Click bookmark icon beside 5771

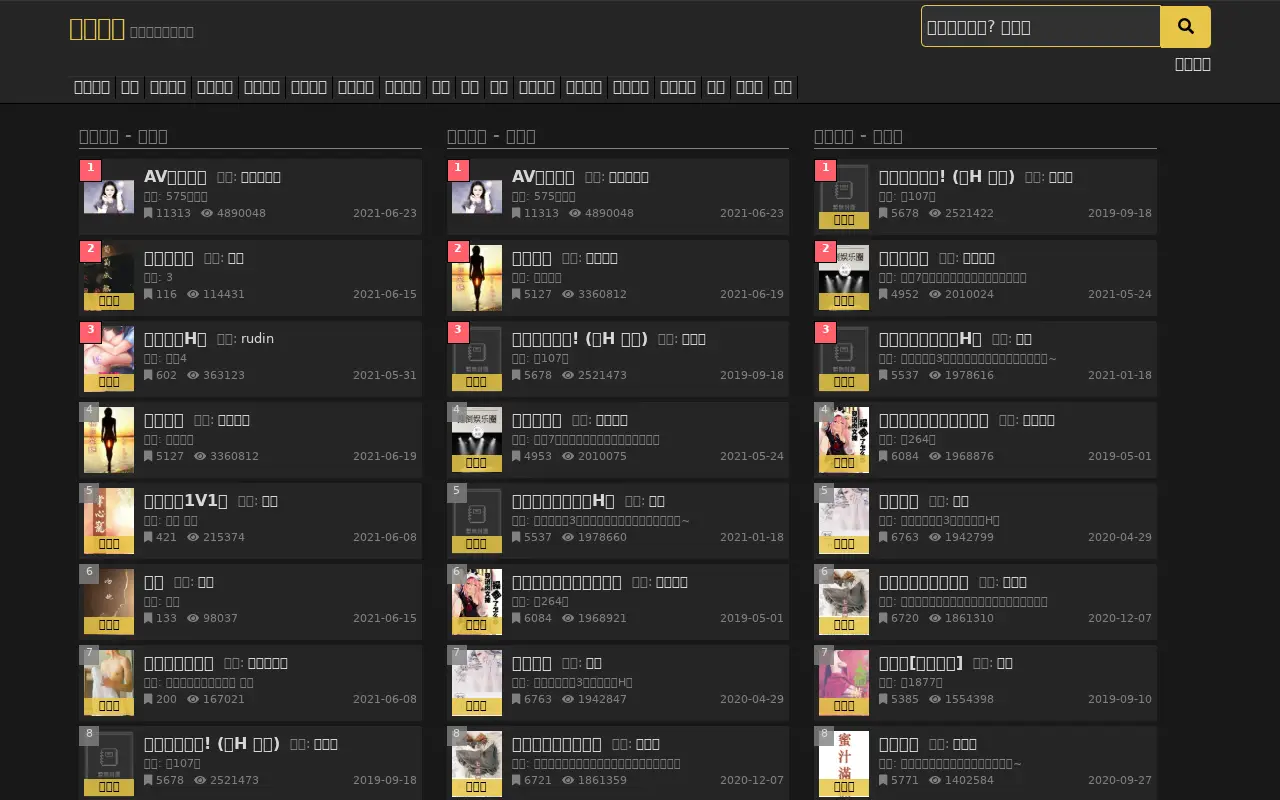883,781
